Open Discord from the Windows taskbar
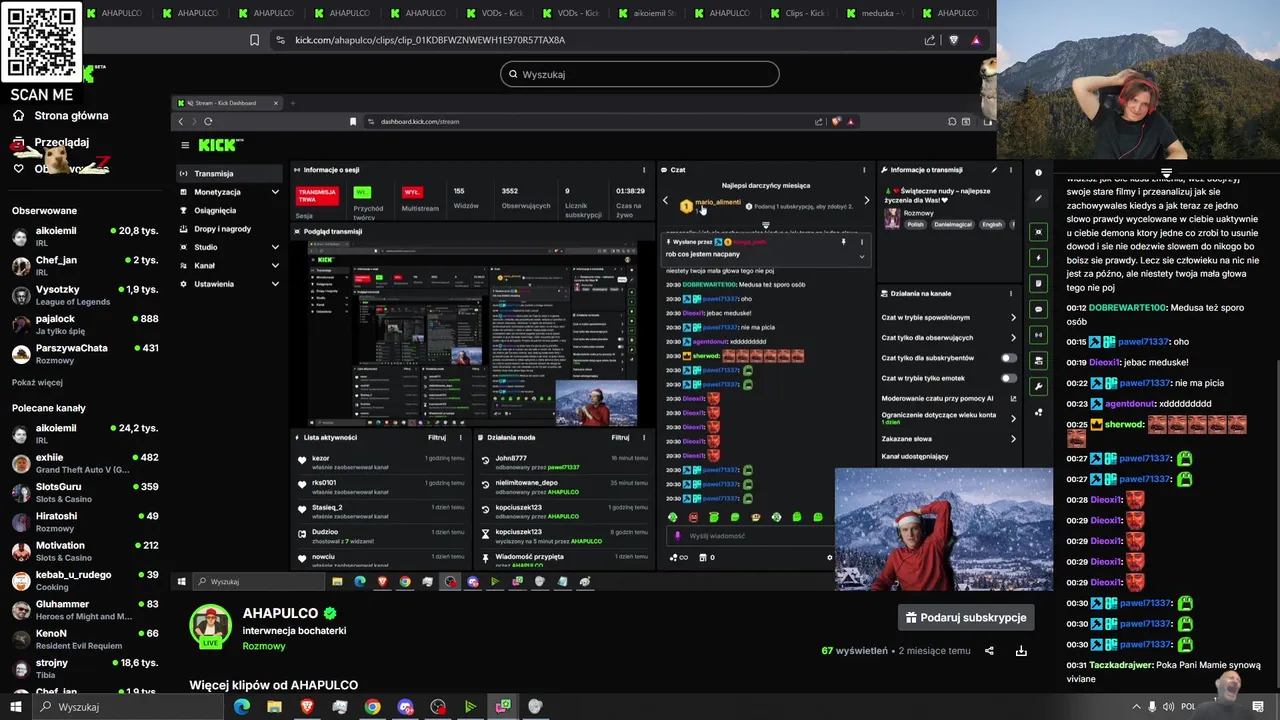Image resolution: width=1280 pixels, height=720 pixels. pos(405,707)
